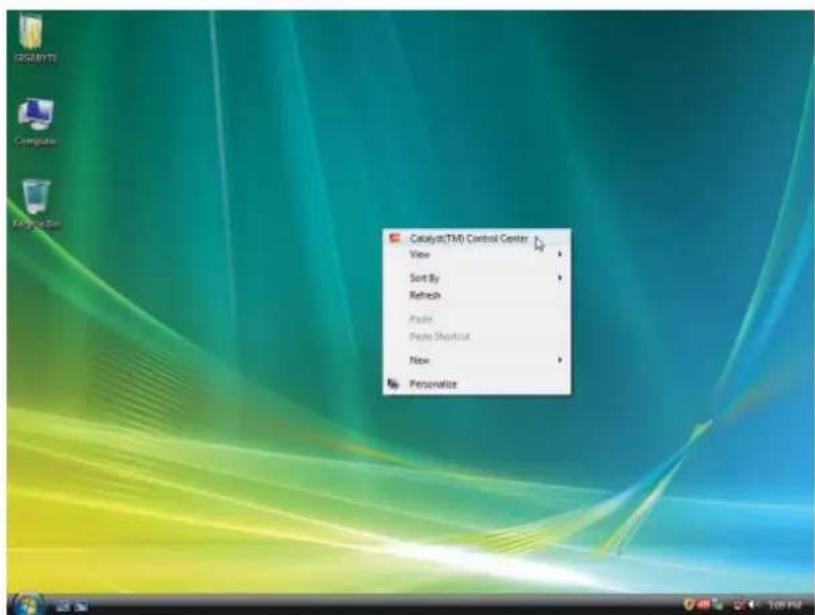Click the taskbar clock
Viewport: 815px width, 615px height.
coord(785,605)
